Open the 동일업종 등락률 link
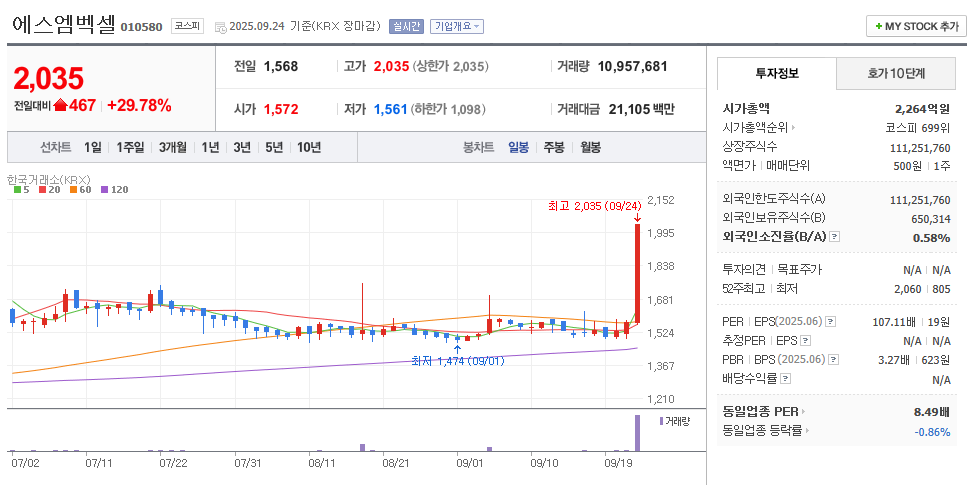The image size is (977, 485). (x=768, y=431)
